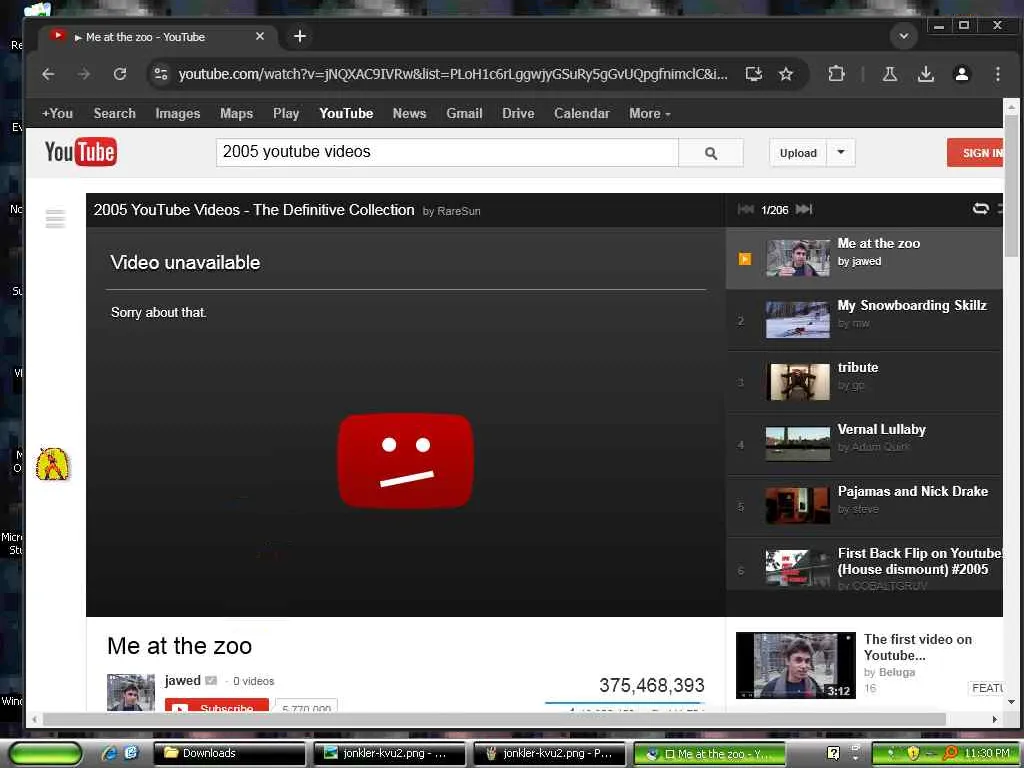The height and width of the screenshot is (768, 1024).
Task: Click jawed's channel avatar thumbnail
Action: coord(131,692)
